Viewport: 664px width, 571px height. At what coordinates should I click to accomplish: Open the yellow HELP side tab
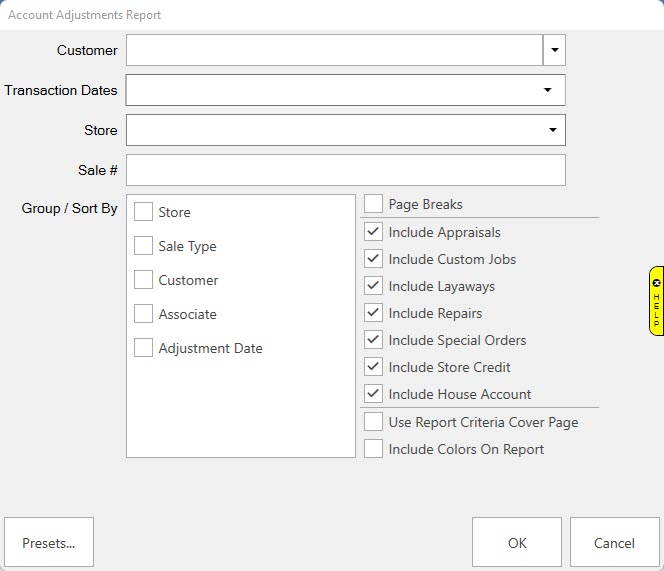click(656, 300)
